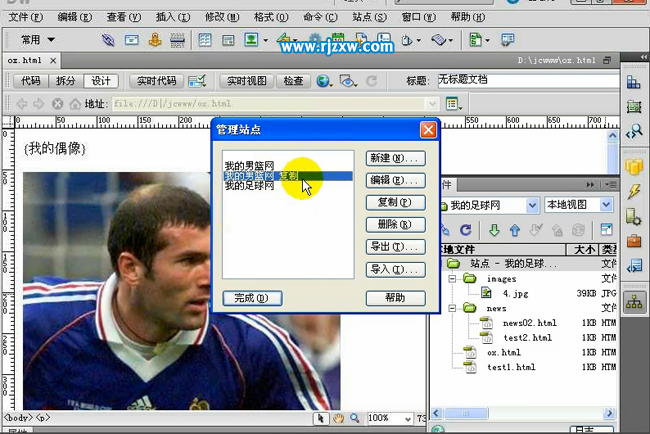
Task: Click the home icon beside address
Action: click(x=75, y=104)
